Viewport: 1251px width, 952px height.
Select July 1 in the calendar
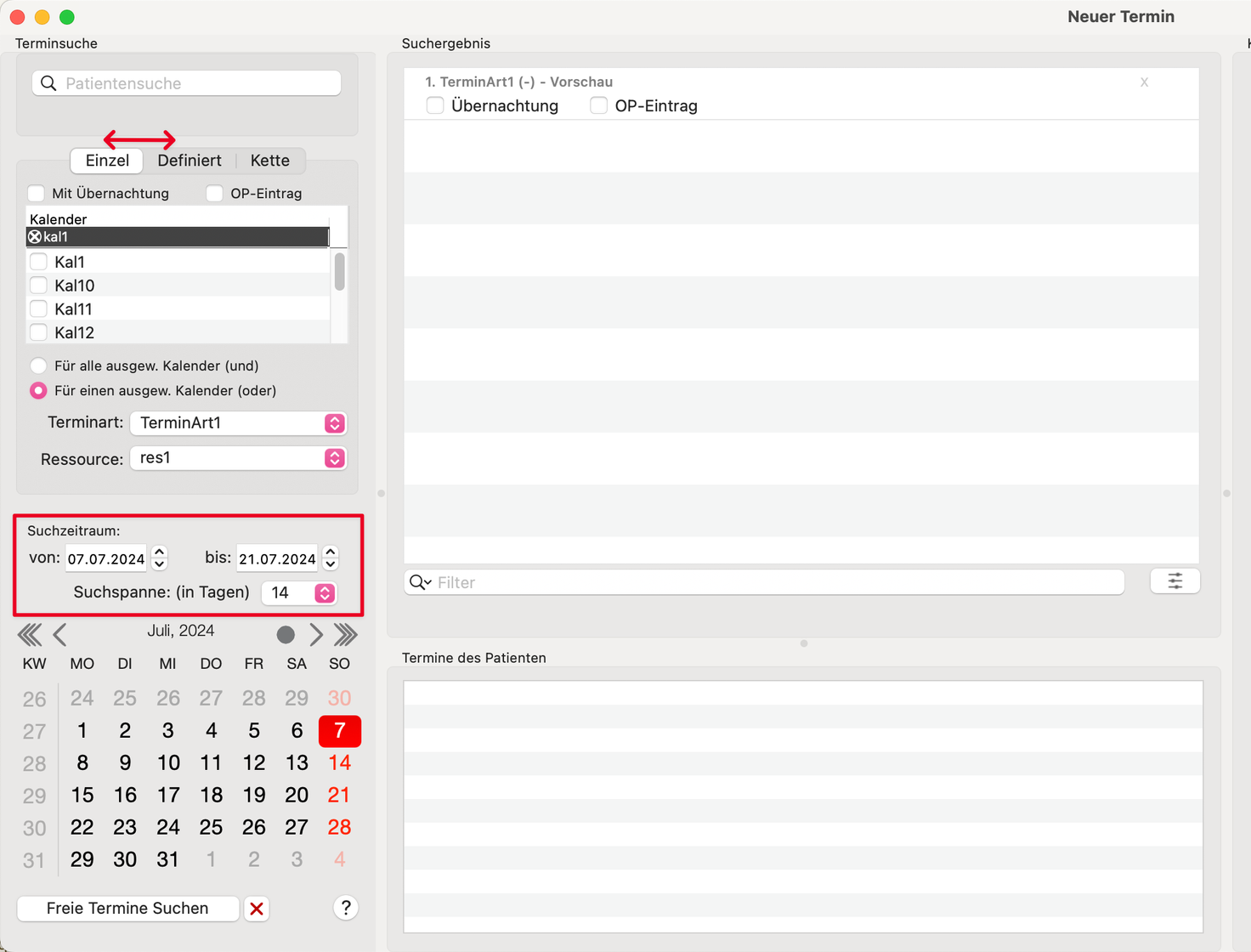(x=82, y=731)
